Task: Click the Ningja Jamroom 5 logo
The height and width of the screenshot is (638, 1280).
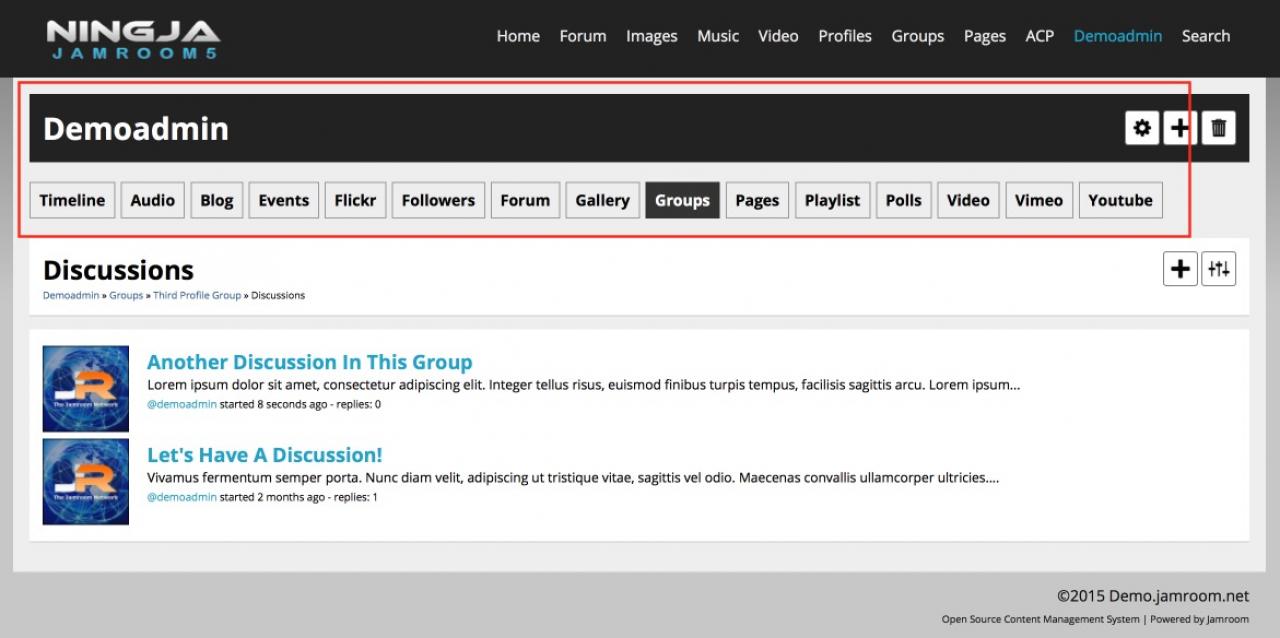Action: 133,38
